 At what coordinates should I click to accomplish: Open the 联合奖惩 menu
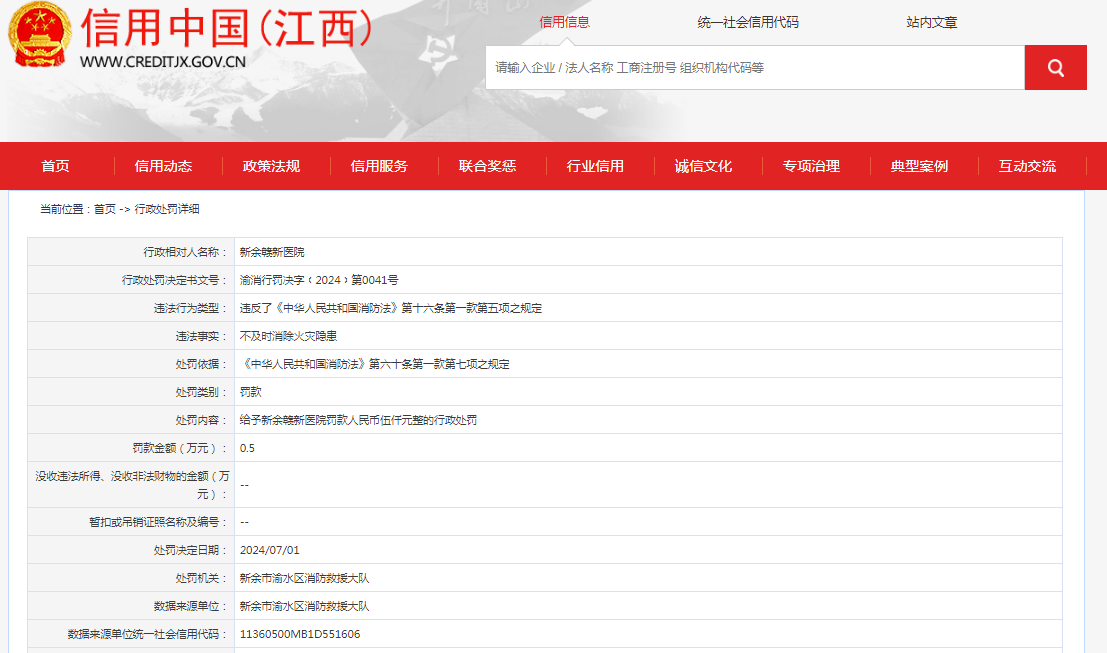pyautogui.click(x=487, y=166)
